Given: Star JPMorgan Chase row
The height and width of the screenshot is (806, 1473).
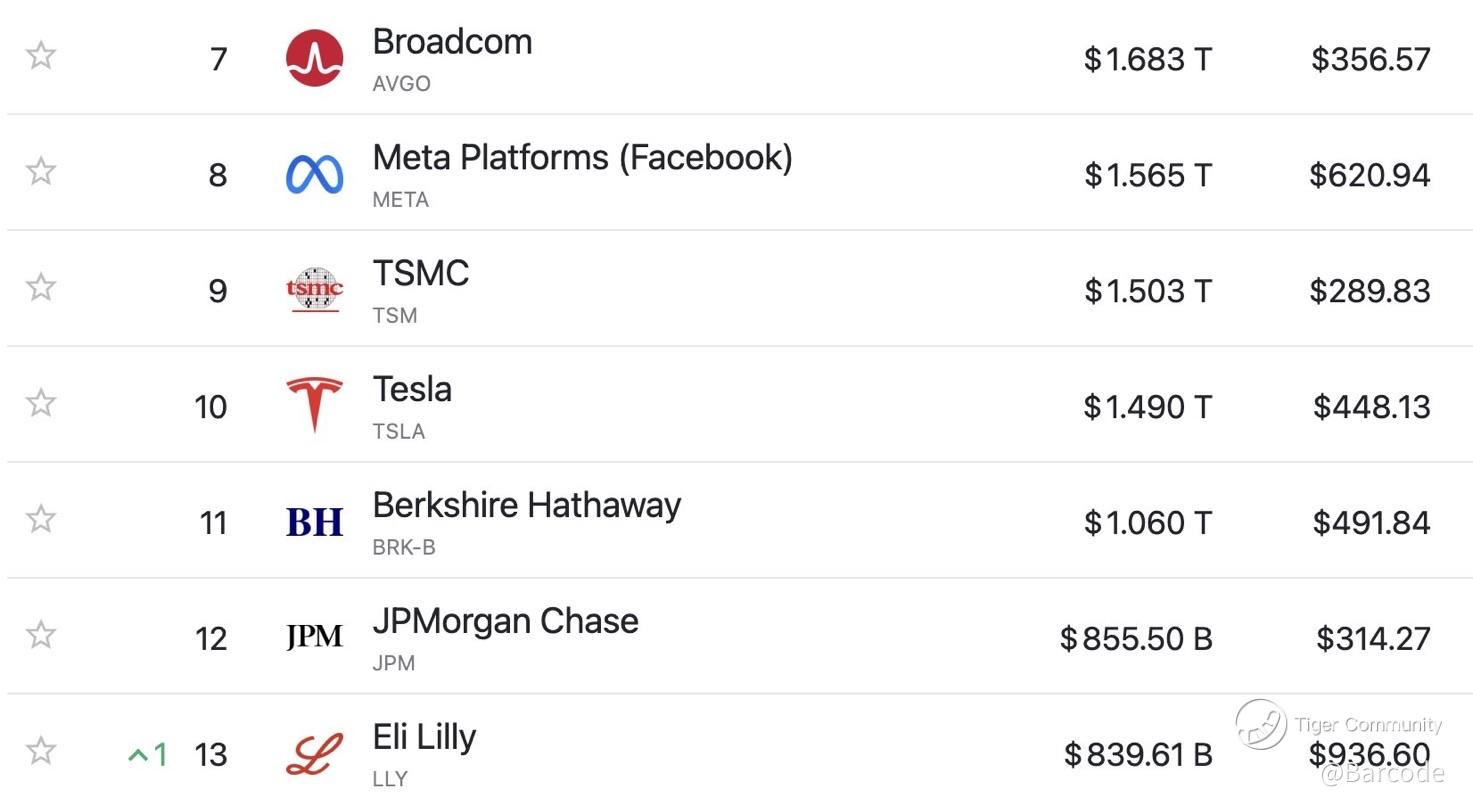Looking at the screenshot, I should [40, 635].
